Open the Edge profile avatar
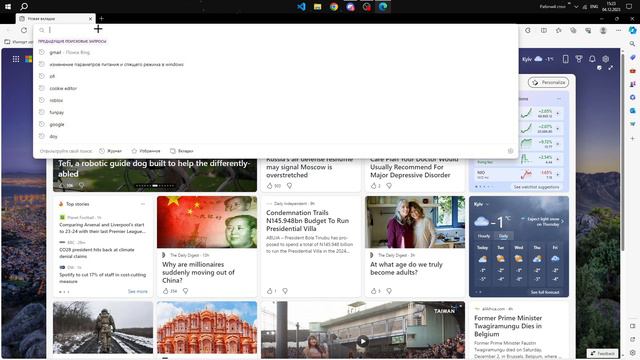 click(603, 30)
